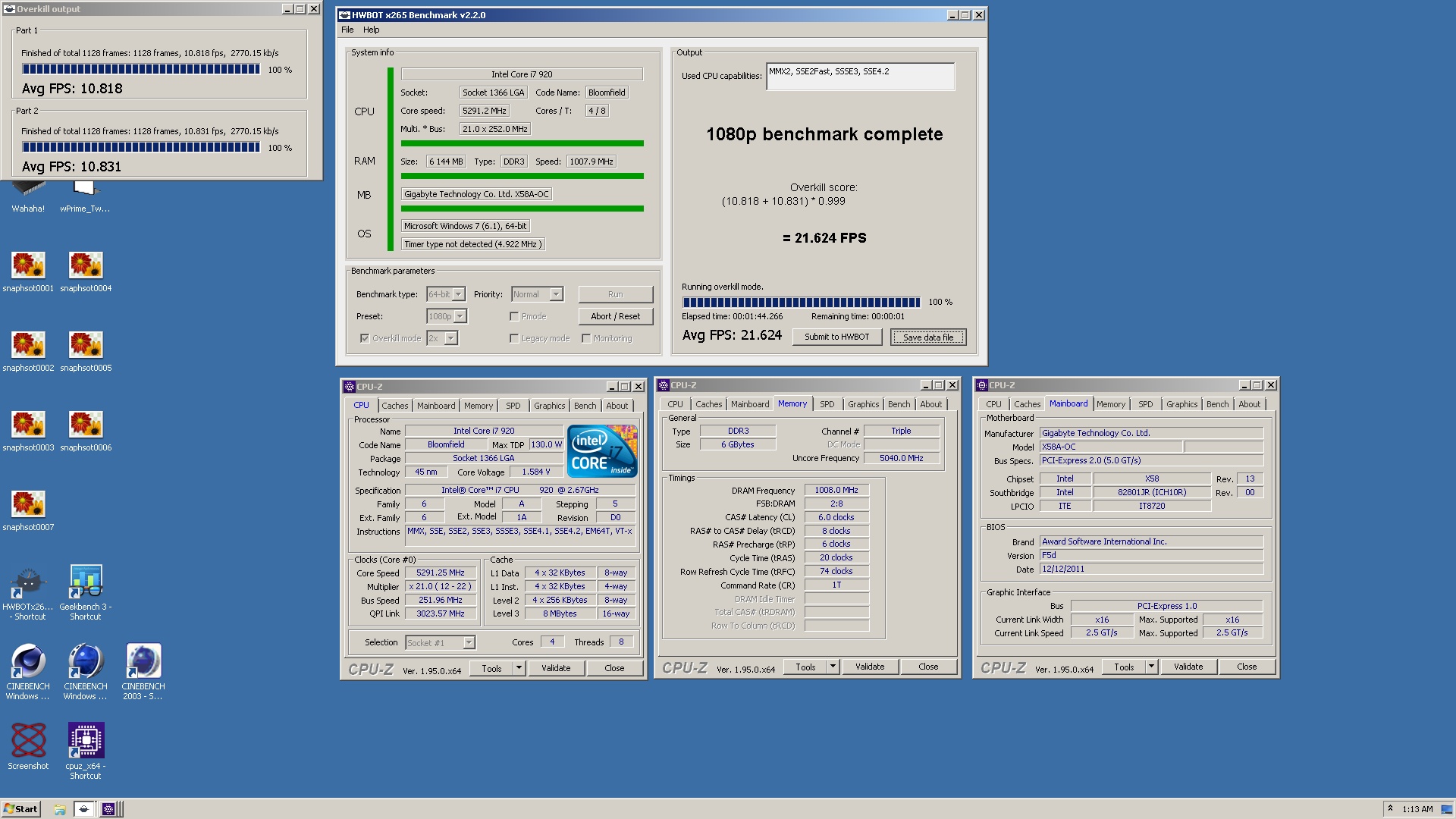The width and height of the screenshot is (1456, 819).
Task: Select the first CINEBENCH Windows desktop icon
Action: [x=28, y=673]
